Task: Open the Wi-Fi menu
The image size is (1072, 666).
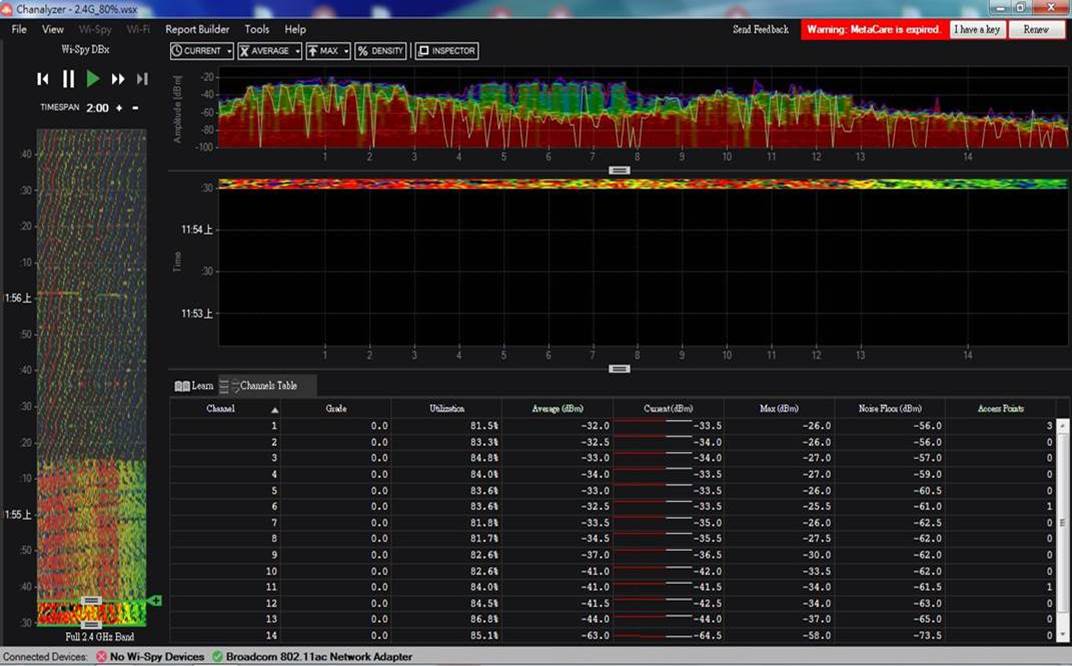Action: [x=138, y=29]
